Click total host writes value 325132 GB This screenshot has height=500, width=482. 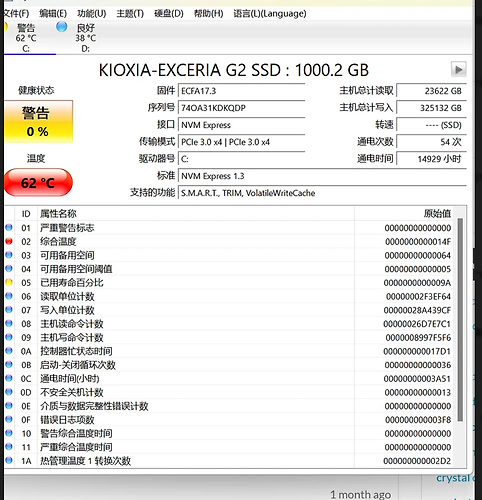[431, 108]
